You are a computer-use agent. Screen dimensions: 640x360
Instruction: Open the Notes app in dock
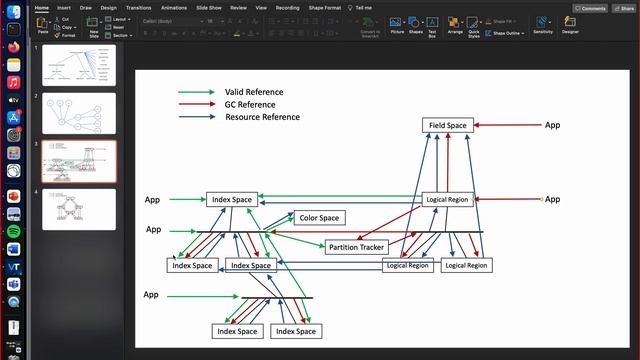coord(13,65)
